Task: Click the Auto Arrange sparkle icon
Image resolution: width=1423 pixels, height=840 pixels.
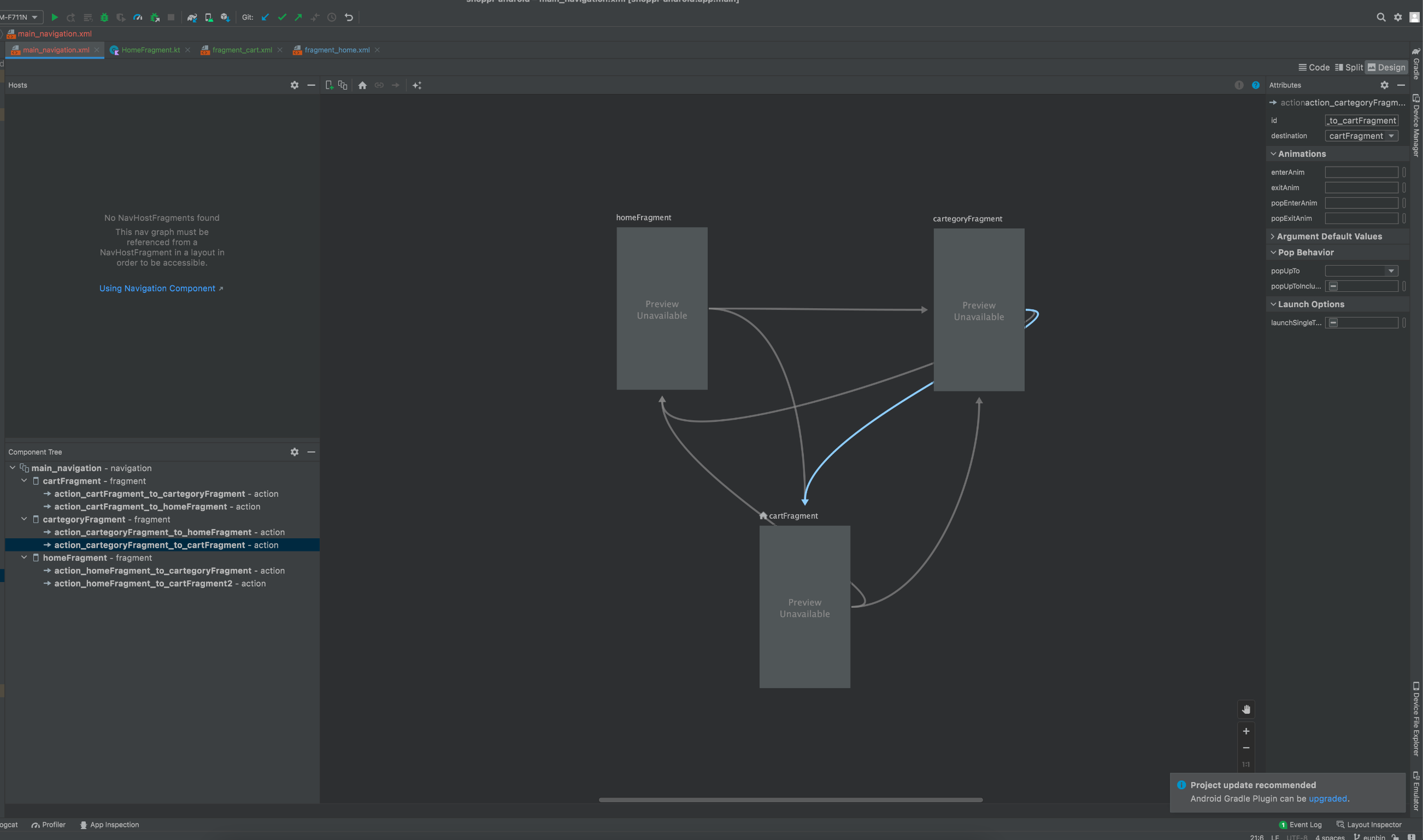Action: [x=417, y=85]
